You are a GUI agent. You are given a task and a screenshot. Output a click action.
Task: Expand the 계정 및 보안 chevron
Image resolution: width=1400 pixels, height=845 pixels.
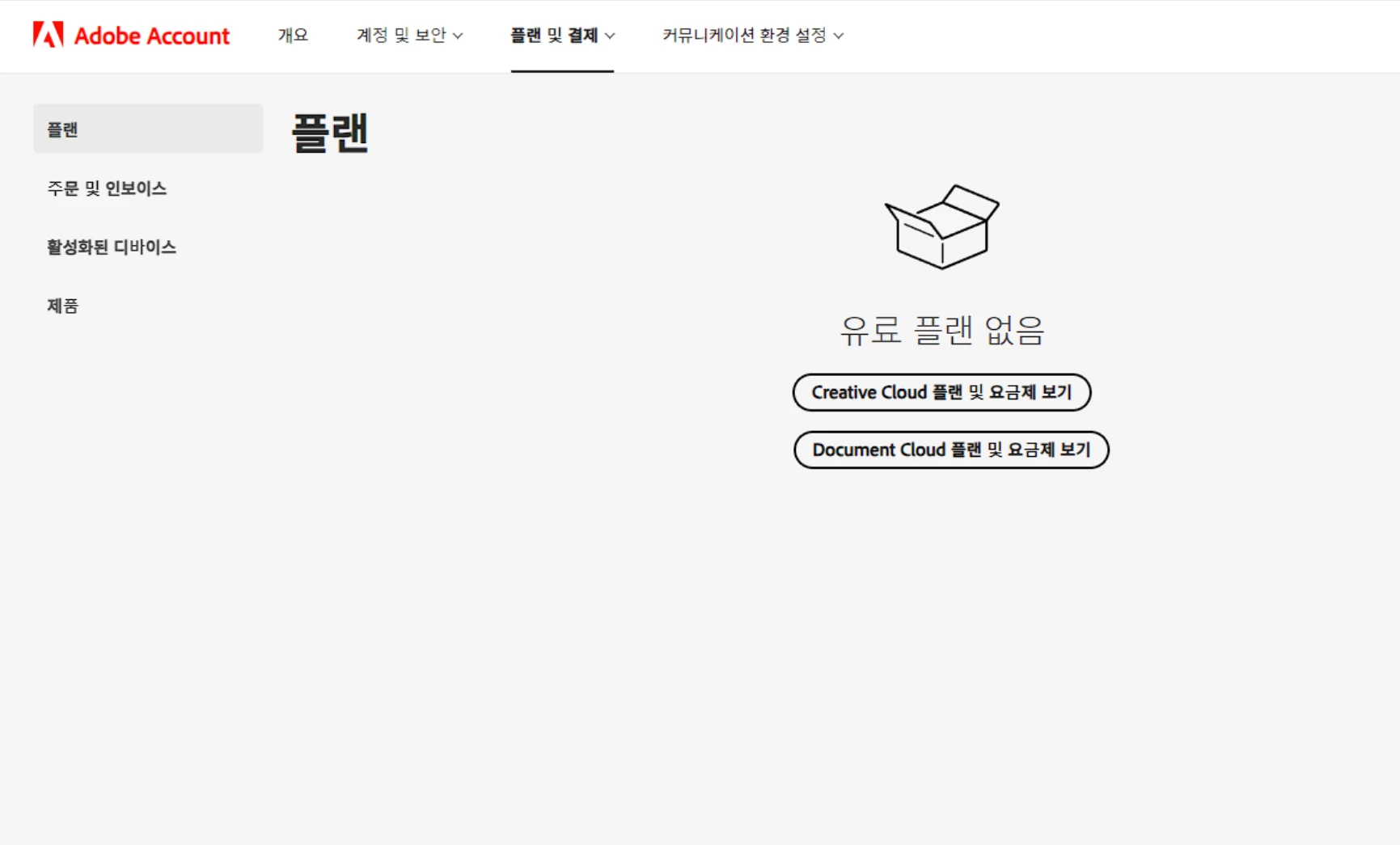(458, 36)
